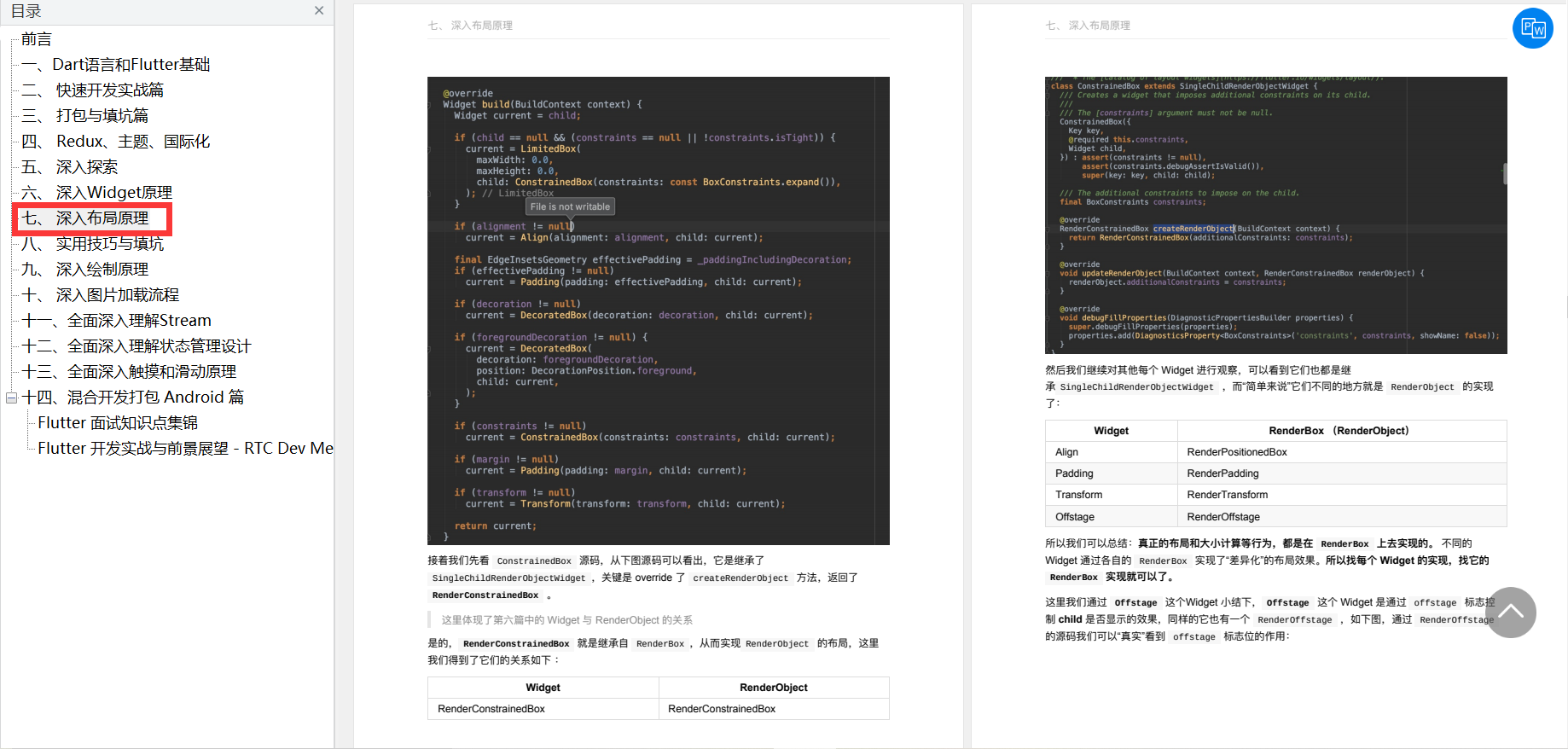
Task: Go to 二、快速开发实战篇
Action: 92,90
